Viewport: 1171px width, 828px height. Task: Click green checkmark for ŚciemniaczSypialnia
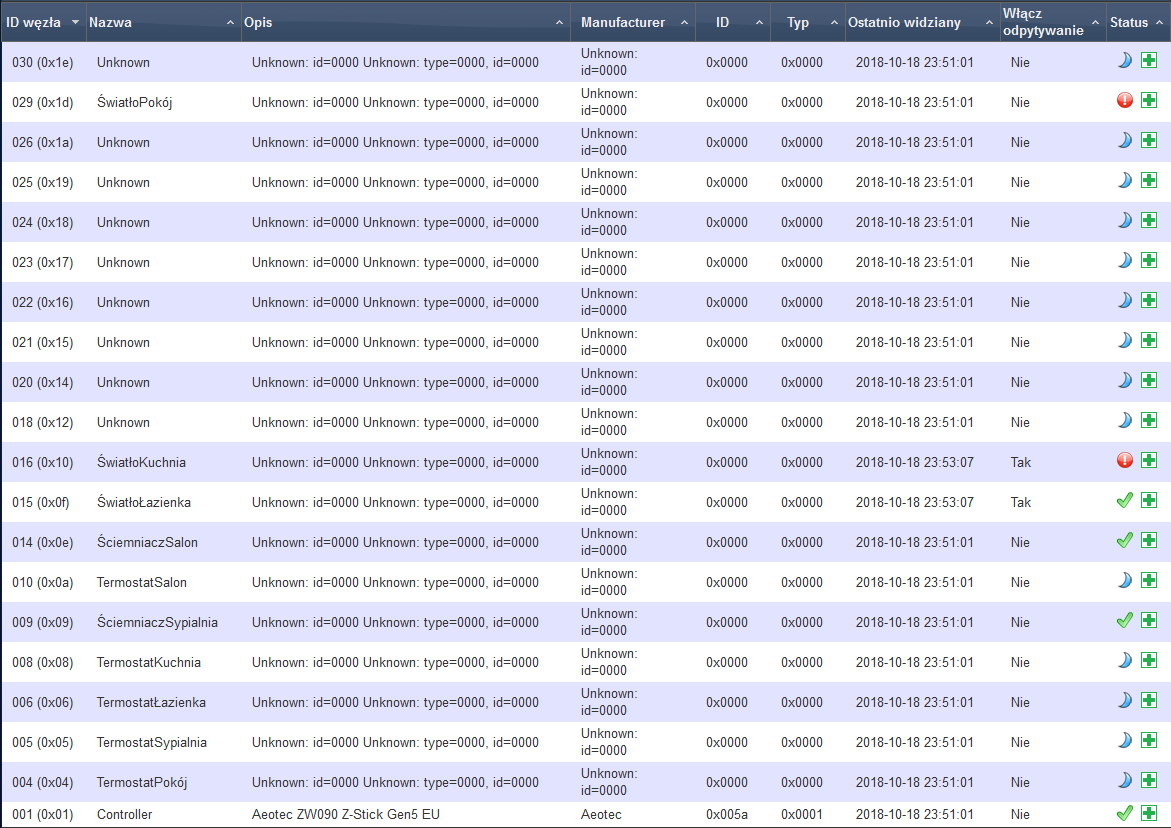tap(1125, 620)
